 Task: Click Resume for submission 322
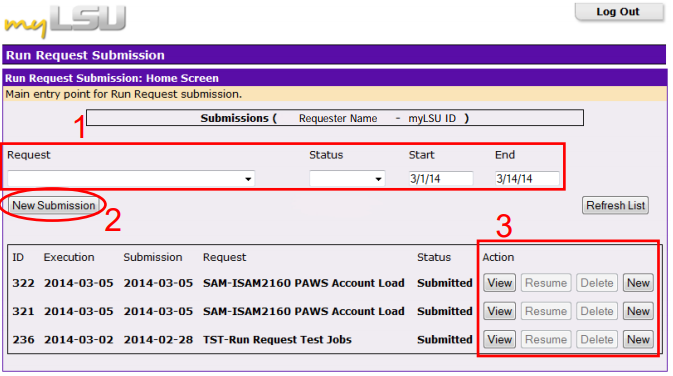point(546,283)
